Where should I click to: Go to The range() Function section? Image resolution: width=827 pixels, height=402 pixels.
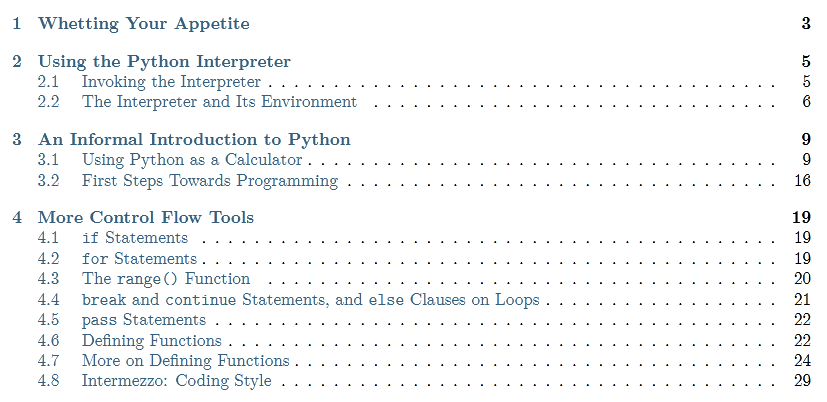pyautogui.click(x=166, y=278)
